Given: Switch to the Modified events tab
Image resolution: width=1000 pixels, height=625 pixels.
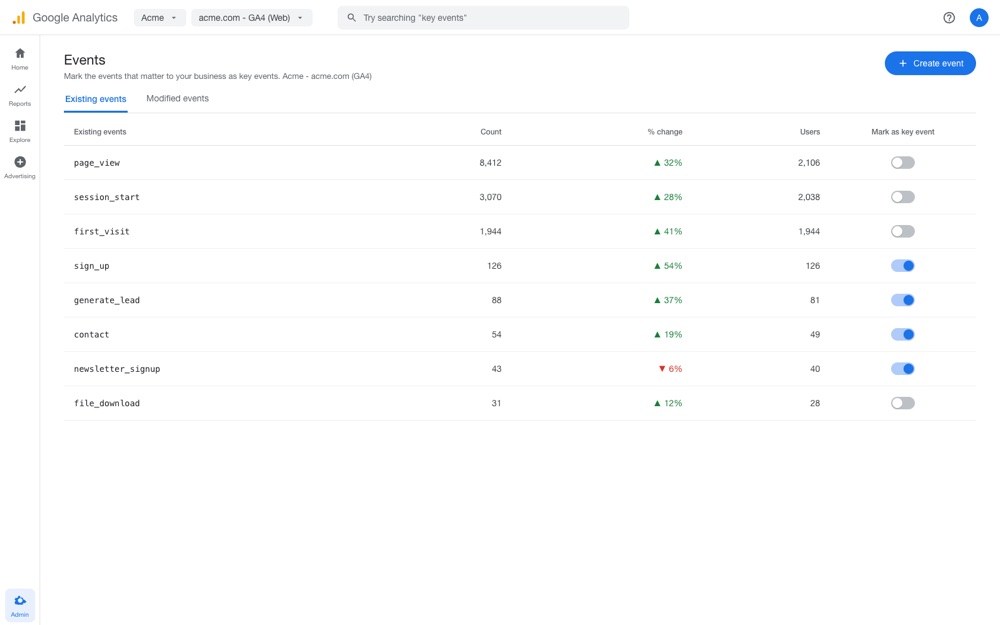Looking at the screenshot, I should point(177,99).
